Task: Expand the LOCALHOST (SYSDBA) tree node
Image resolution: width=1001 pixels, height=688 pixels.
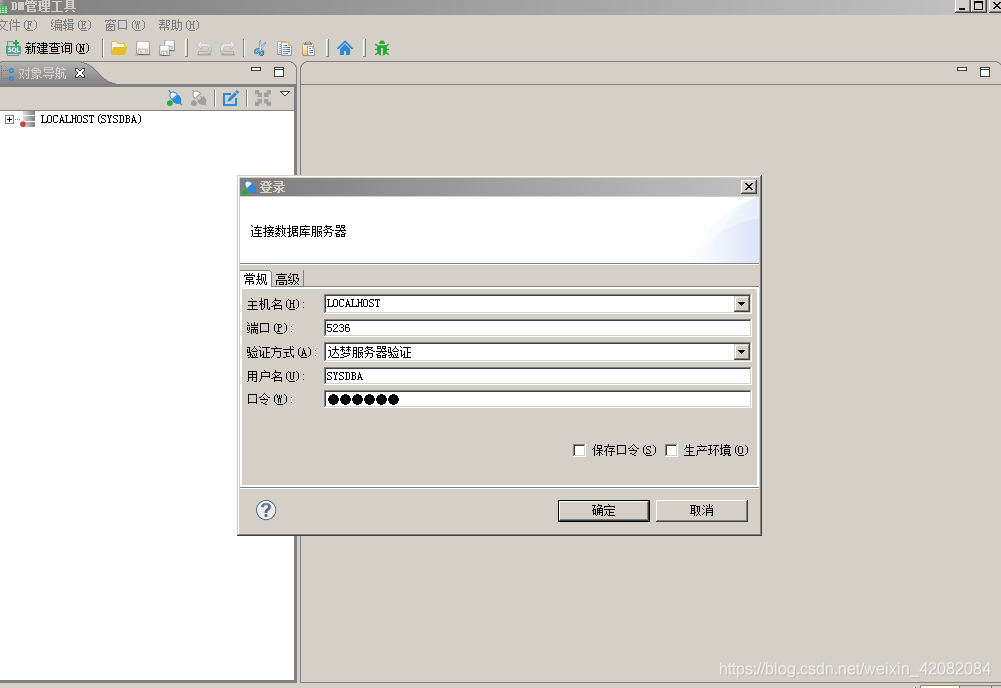Action: [9, 119]
